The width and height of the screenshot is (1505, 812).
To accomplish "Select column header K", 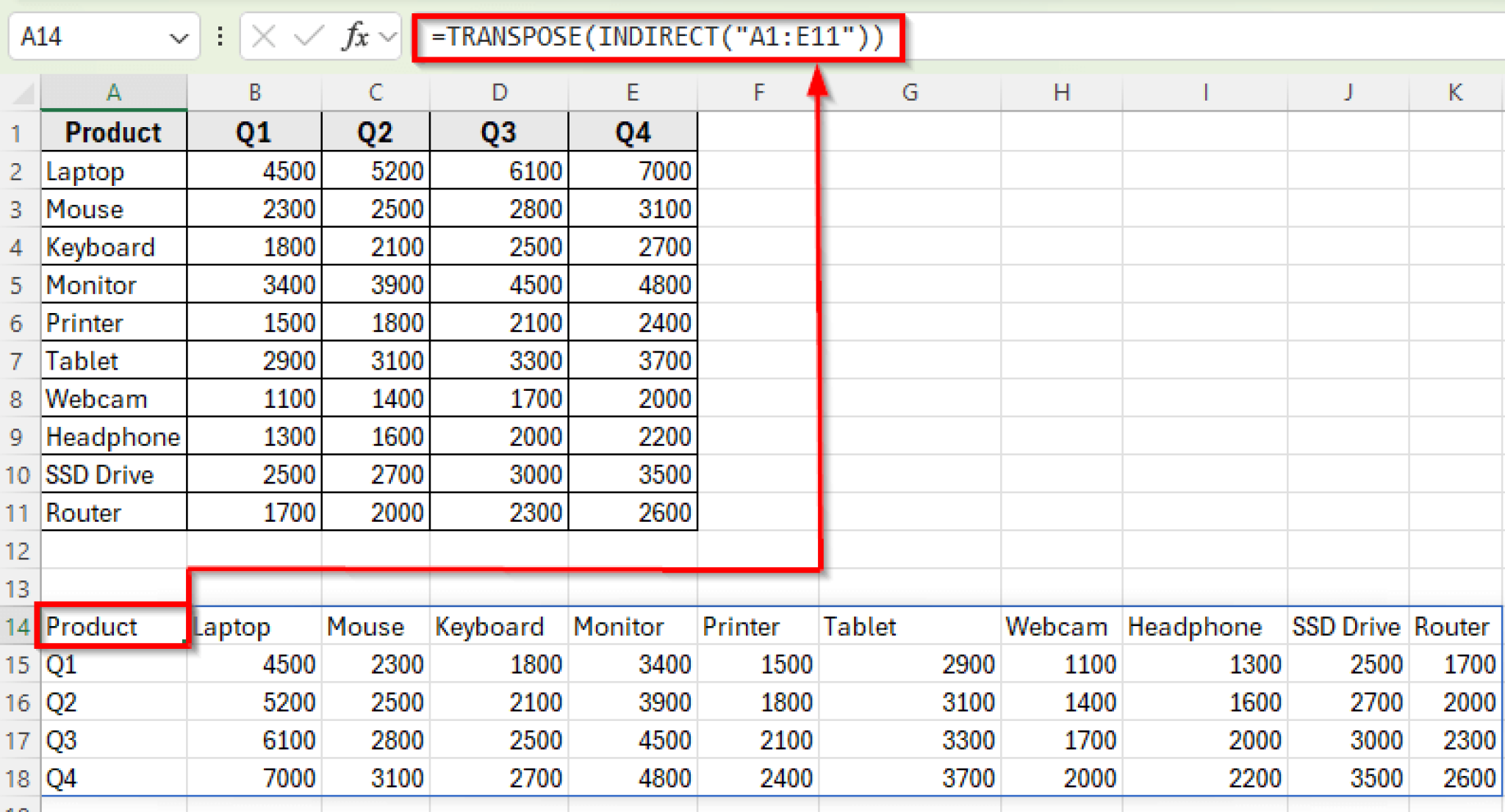I will [x=1455, y=92].
